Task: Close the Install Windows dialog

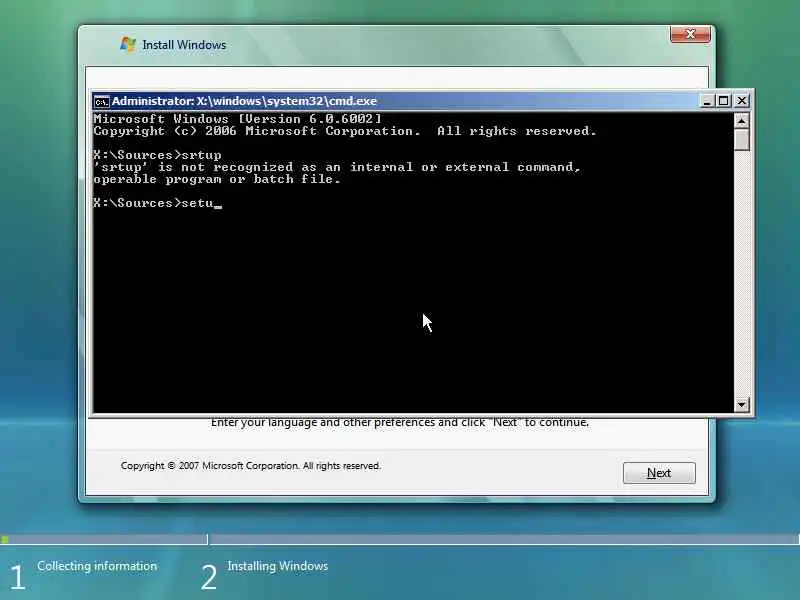Action: pyautogui.click(x=690, y=34)
